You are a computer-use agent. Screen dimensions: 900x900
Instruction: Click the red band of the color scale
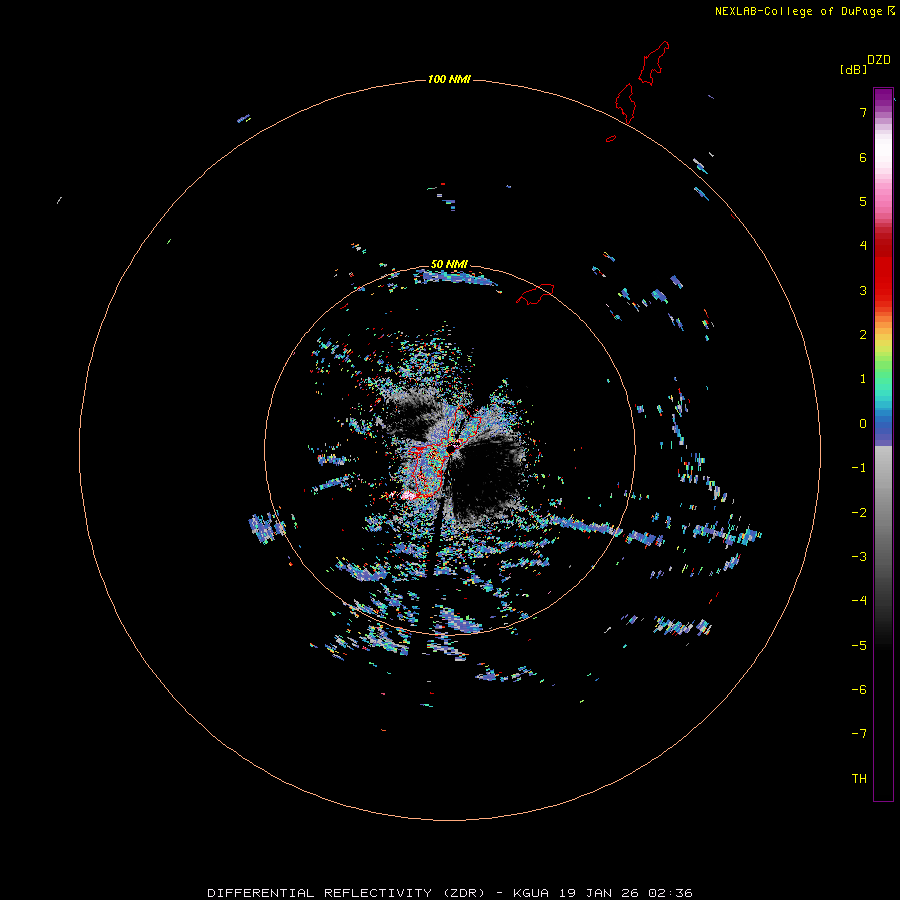pyautogui.click(x=883, y=270)
